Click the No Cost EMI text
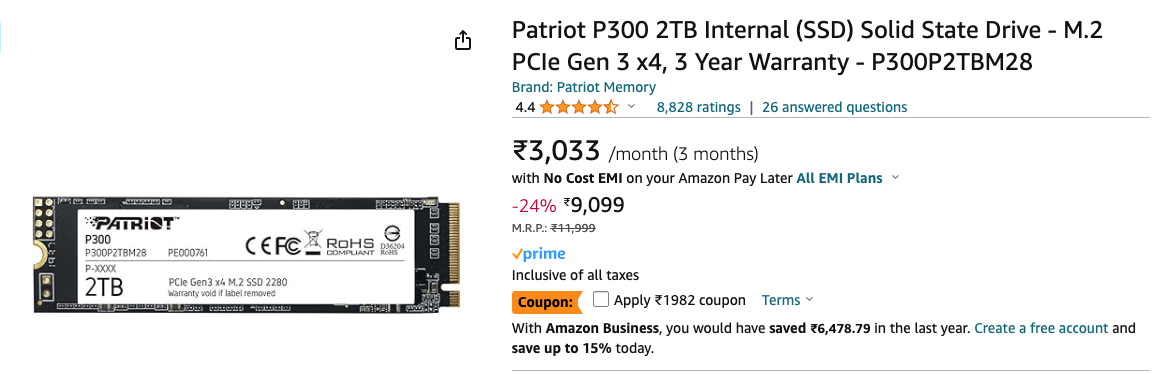This screenshot has width=1158, height=374. 583,178
